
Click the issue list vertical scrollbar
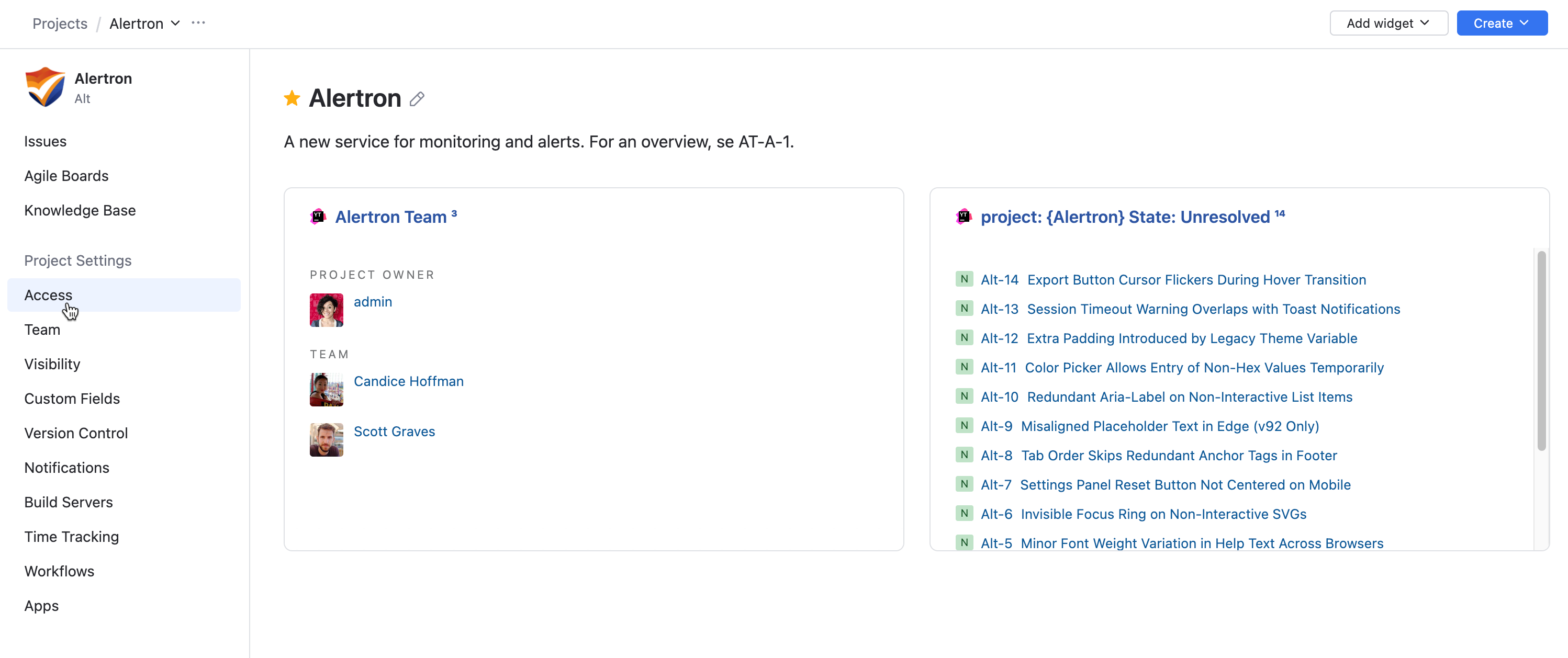[x=1541, y=350]
